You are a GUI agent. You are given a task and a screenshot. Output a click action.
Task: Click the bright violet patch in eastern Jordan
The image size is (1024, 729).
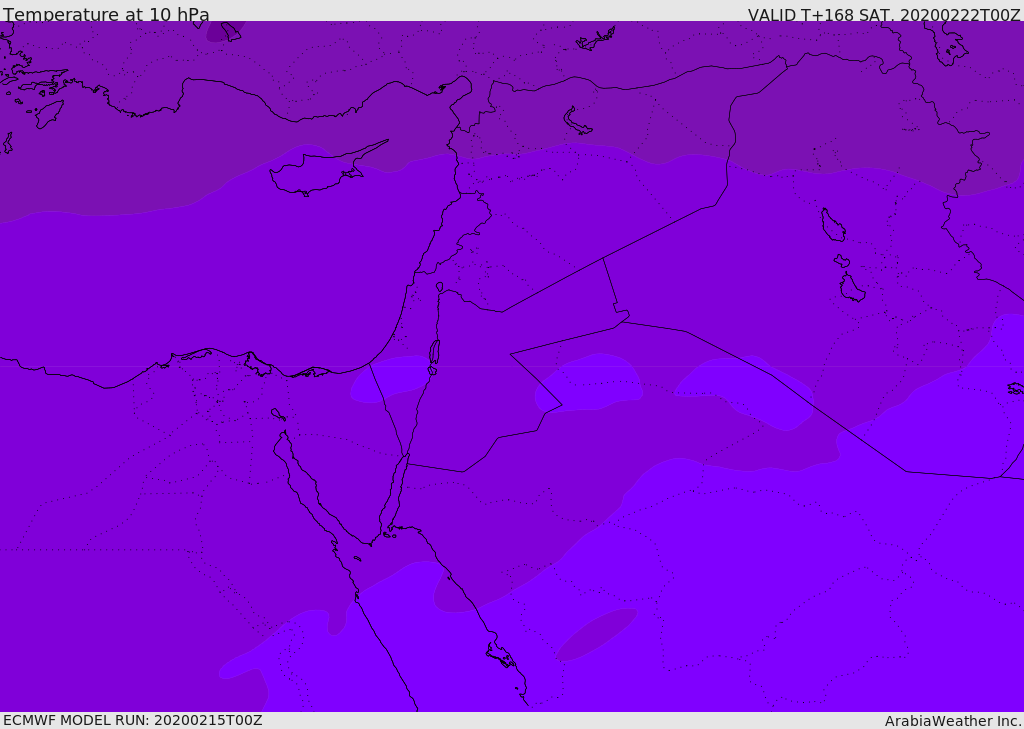point(588,383)
